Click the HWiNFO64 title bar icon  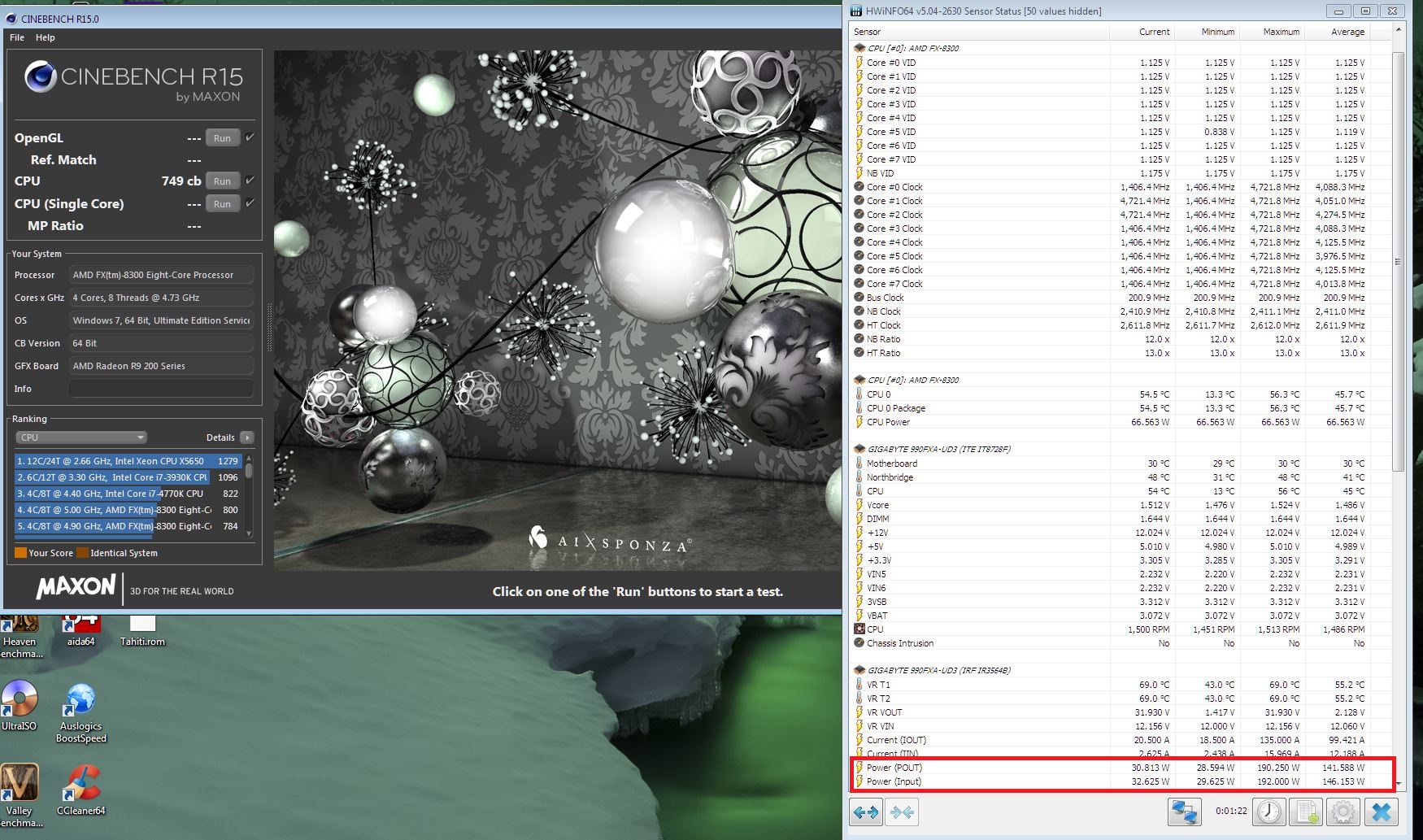pos(856,11)
